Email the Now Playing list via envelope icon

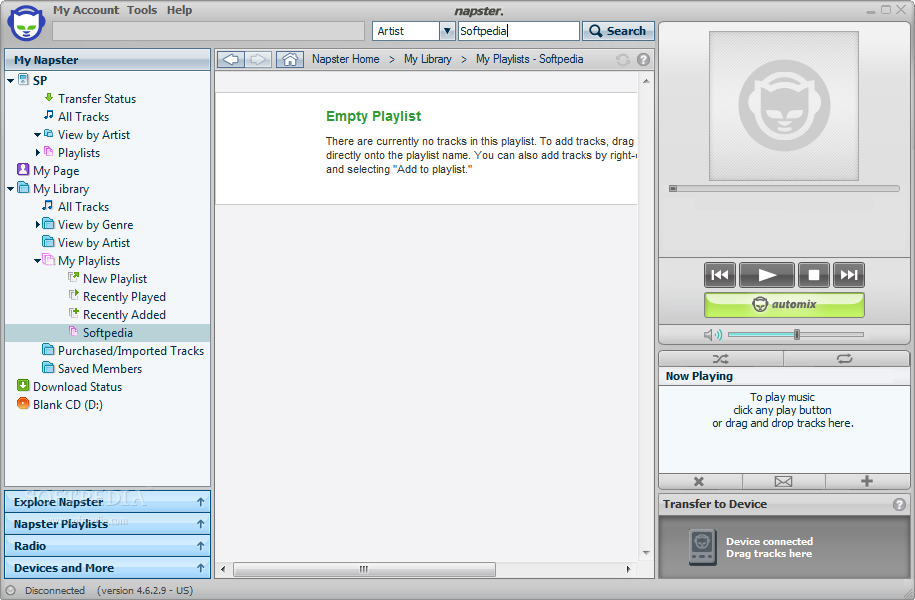pyautogui.click(x=783, y=482)
